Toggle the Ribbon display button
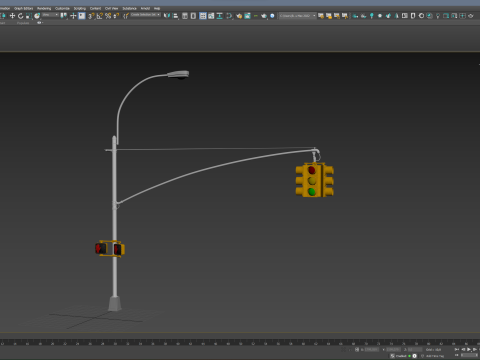This screenshot has height=360, width=480. pos(202,16)
